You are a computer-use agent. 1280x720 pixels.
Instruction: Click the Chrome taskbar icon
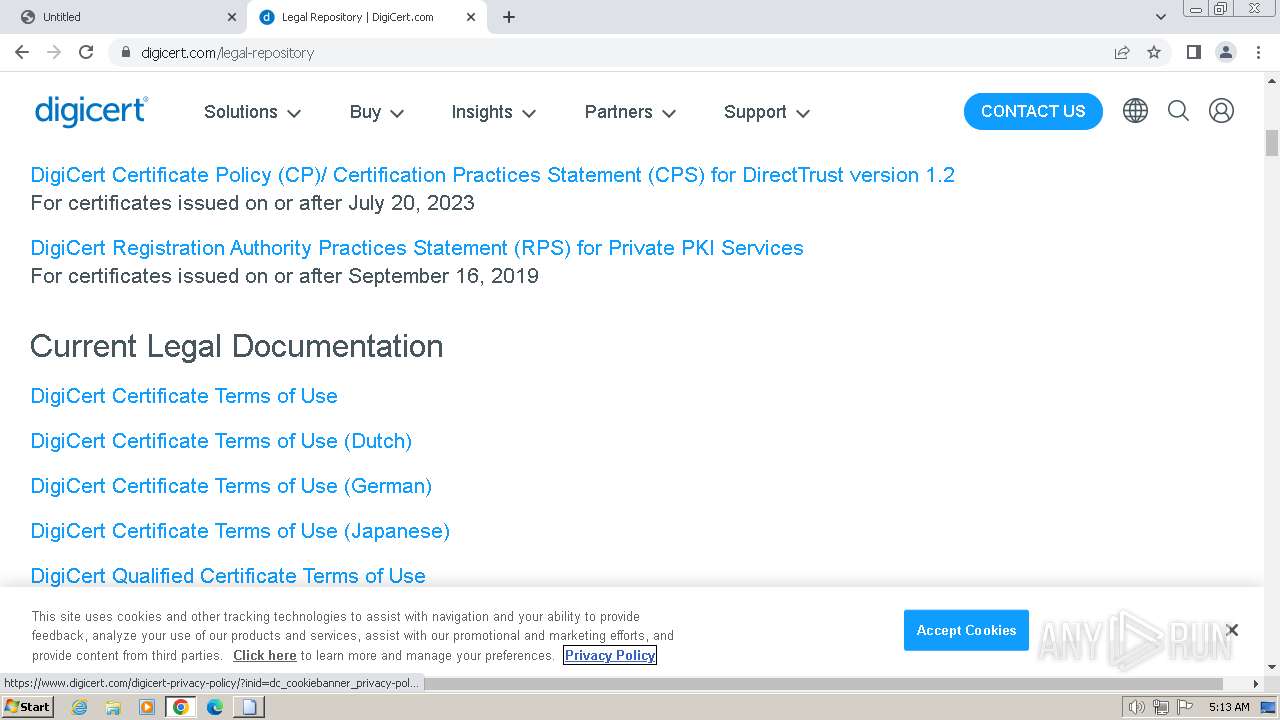pyautogui.click(x=181, y=707)
